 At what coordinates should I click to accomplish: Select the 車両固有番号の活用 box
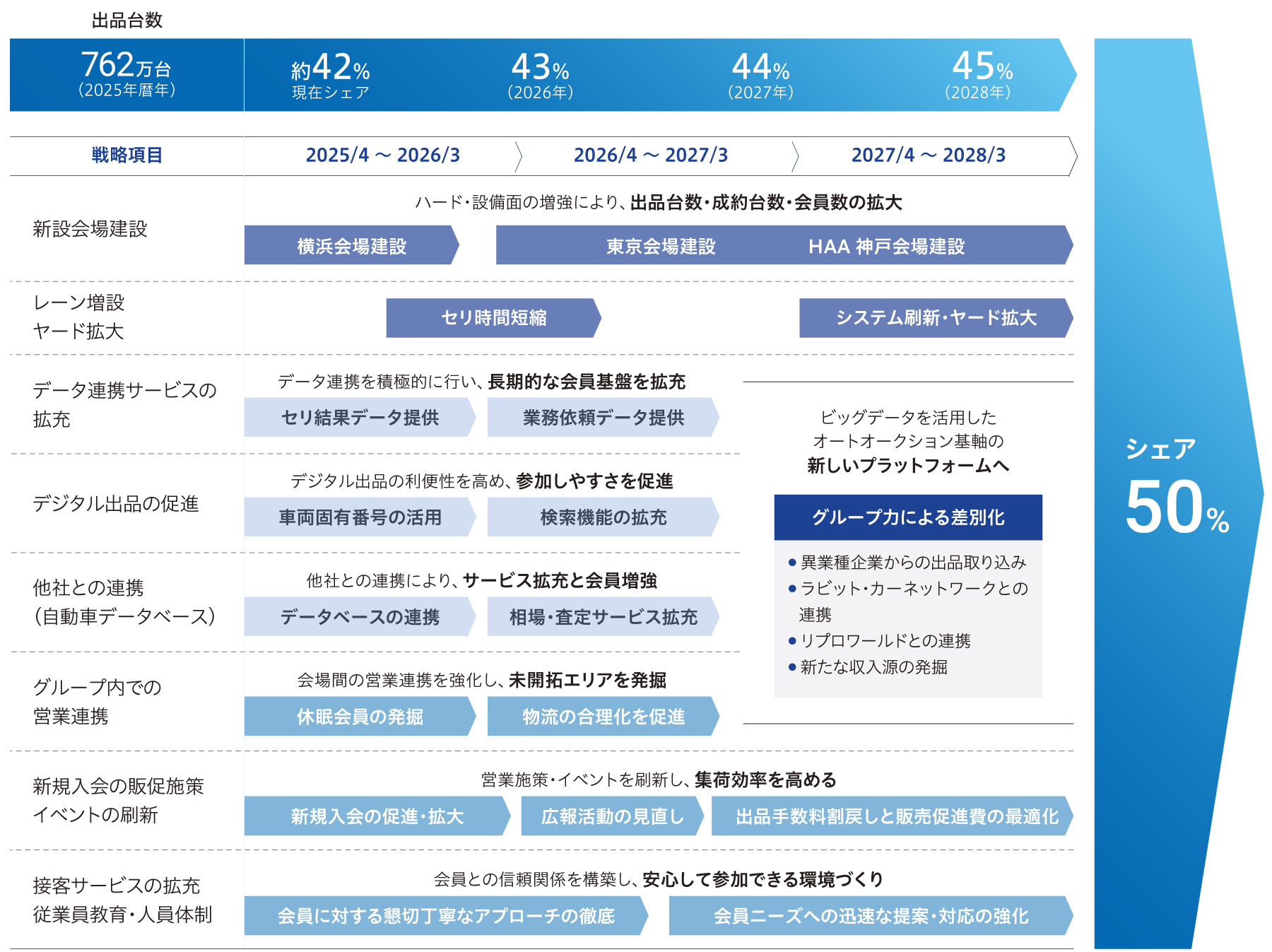[360, 517]
